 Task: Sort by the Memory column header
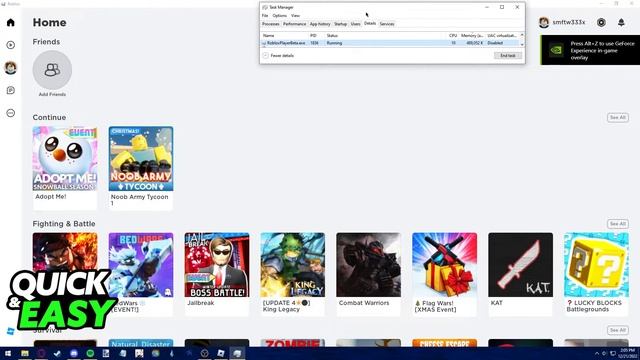pyautogui.click(x=472, y=36)
